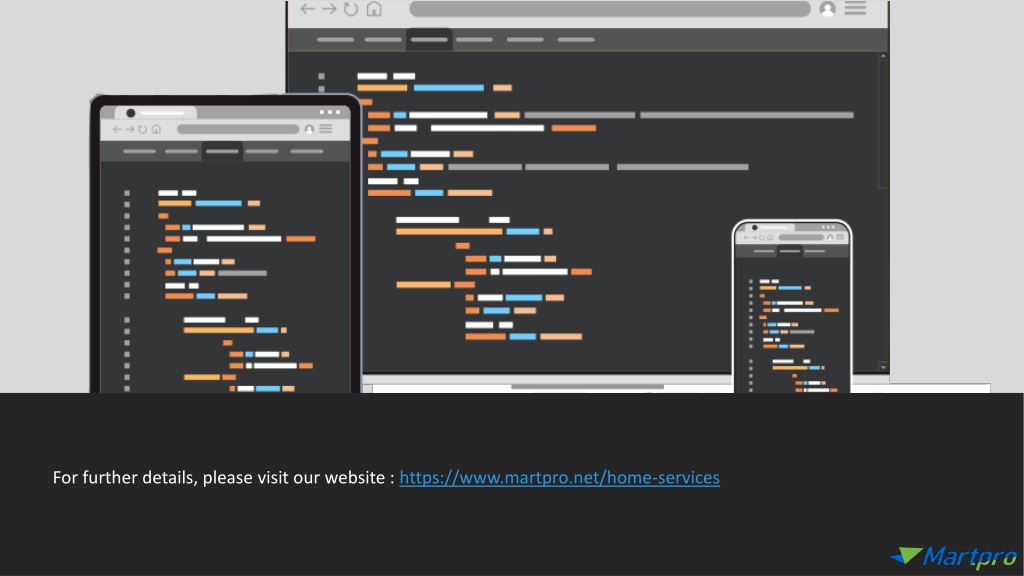
Task: Open the martpro.net/home-services hyperlink
Action: tap(560, 478)
